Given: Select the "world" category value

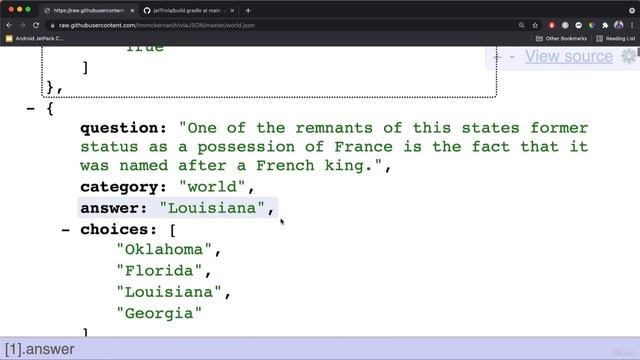Looking at the screenshot, I should [212, 187].
